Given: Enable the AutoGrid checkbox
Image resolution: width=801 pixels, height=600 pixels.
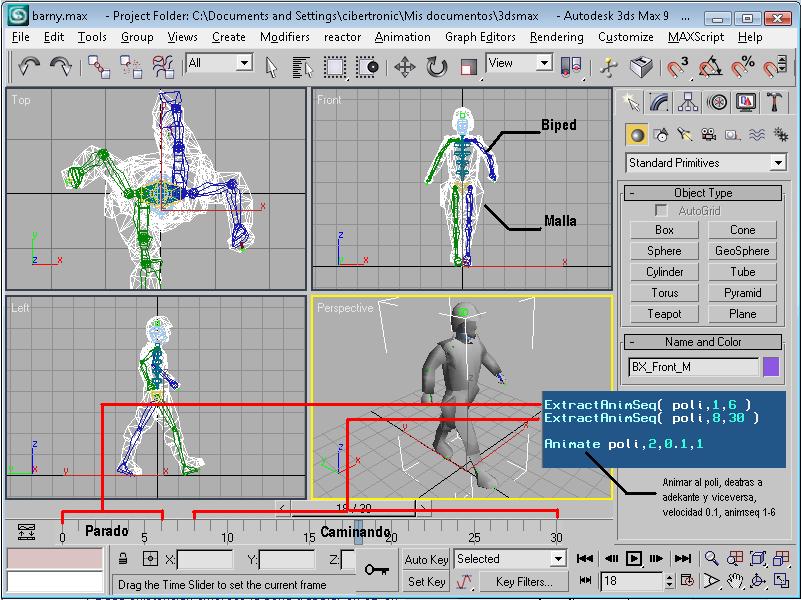Looking at the screenshot, I should pyautogui.click(x=661, y=210).
